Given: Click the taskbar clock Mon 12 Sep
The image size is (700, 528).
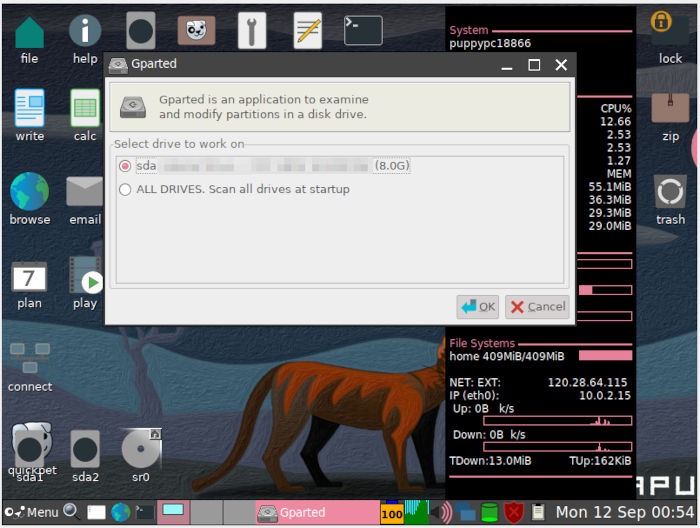Looking at the screenshot, I should (x=625, y=512).
